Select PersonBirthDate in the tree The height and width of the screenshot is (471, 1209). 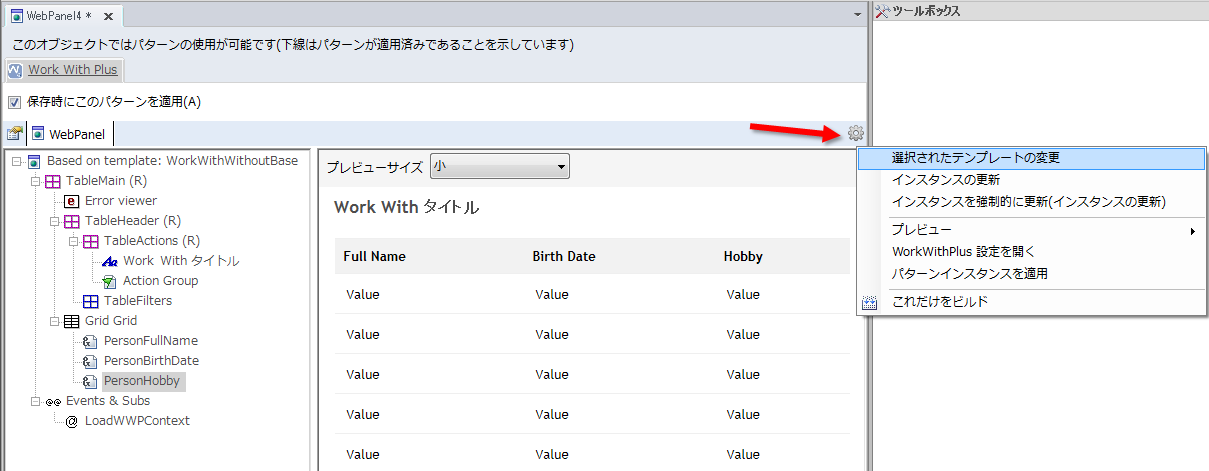click(151, 361)
